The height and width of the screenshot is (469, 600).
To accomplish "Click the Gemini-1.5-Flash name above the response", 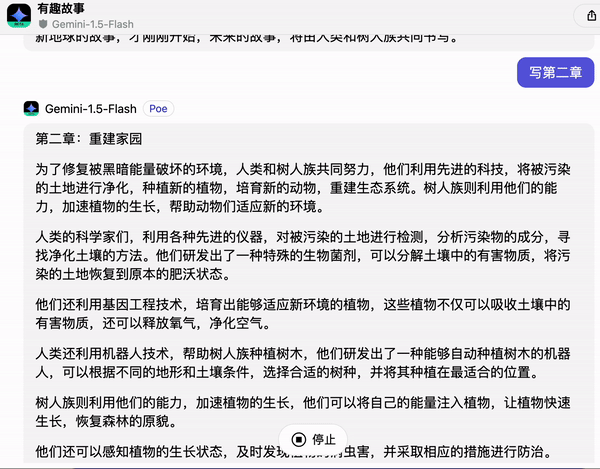I will pyautogui.click(x=91, y=109).
